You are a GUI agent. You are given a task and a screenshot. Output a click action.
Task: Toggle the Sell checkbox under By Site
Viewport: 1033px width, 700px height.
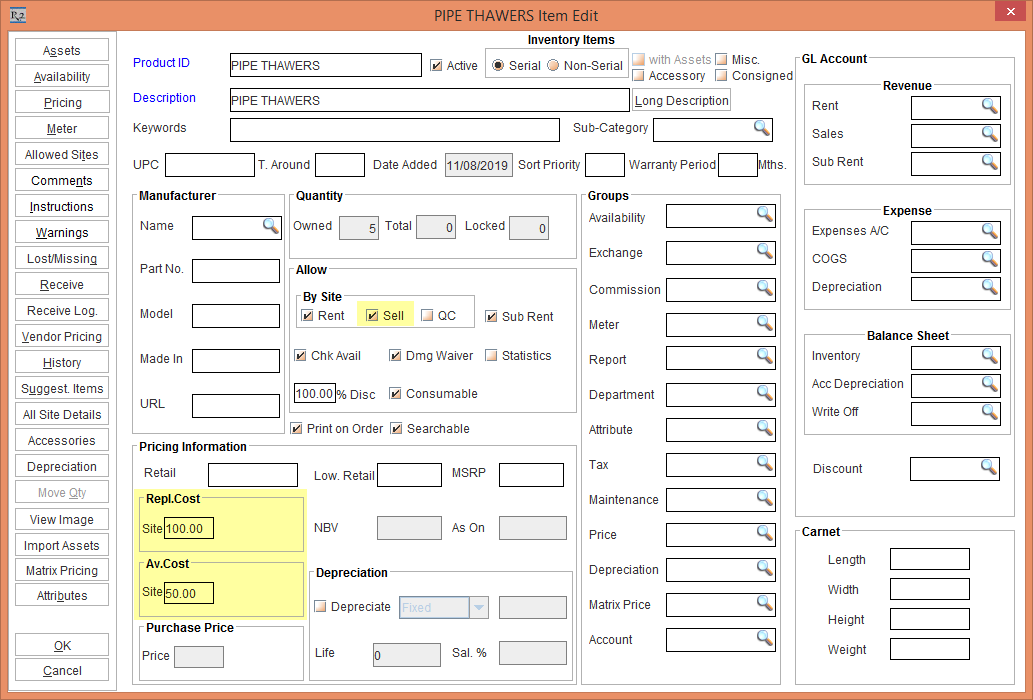372,316
